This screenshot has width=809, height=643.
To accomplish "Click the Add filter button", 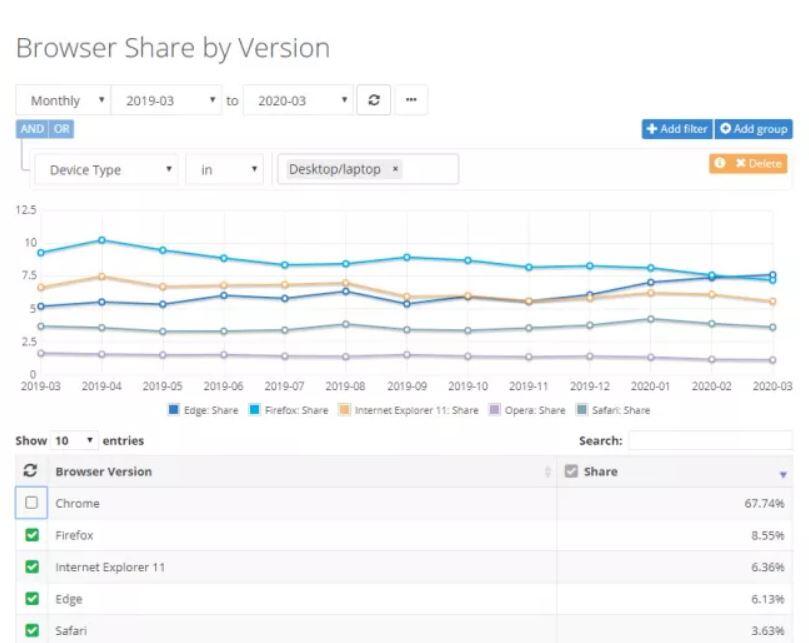I will click(x=676, y=129).
